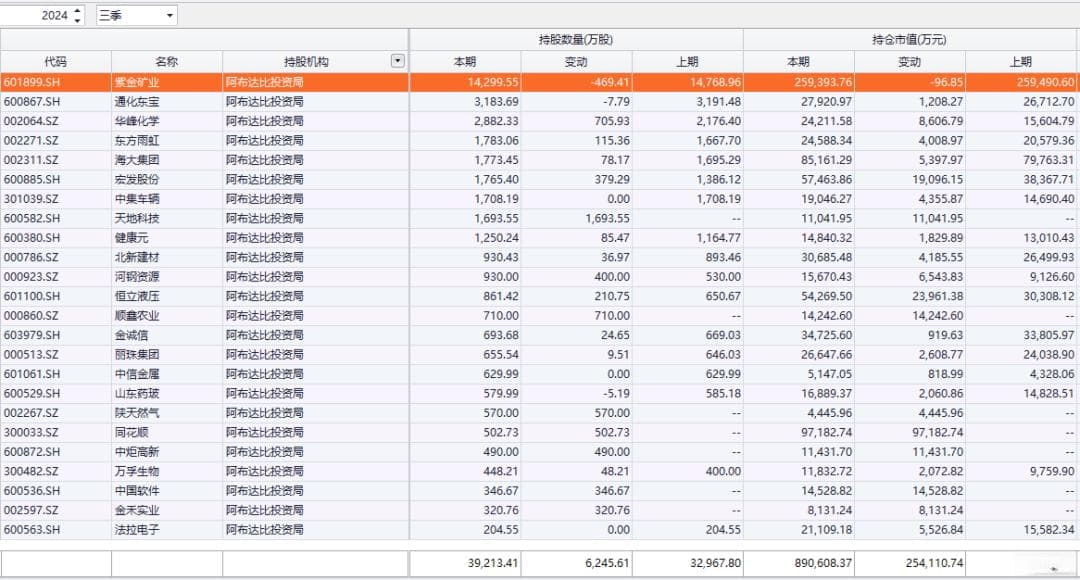Click the total market value 890,608.37
This screenshot has width=1080, height=580.
point(798,563)
